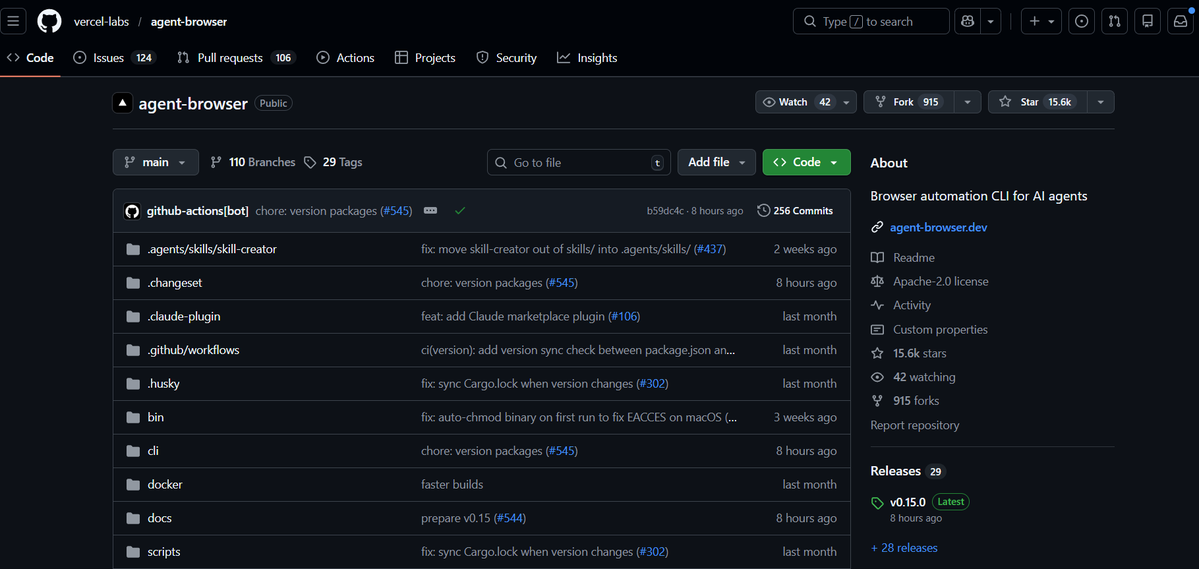Open the 'faster builds' commit message
The image size is (1199, 569).
click(452, 485)
